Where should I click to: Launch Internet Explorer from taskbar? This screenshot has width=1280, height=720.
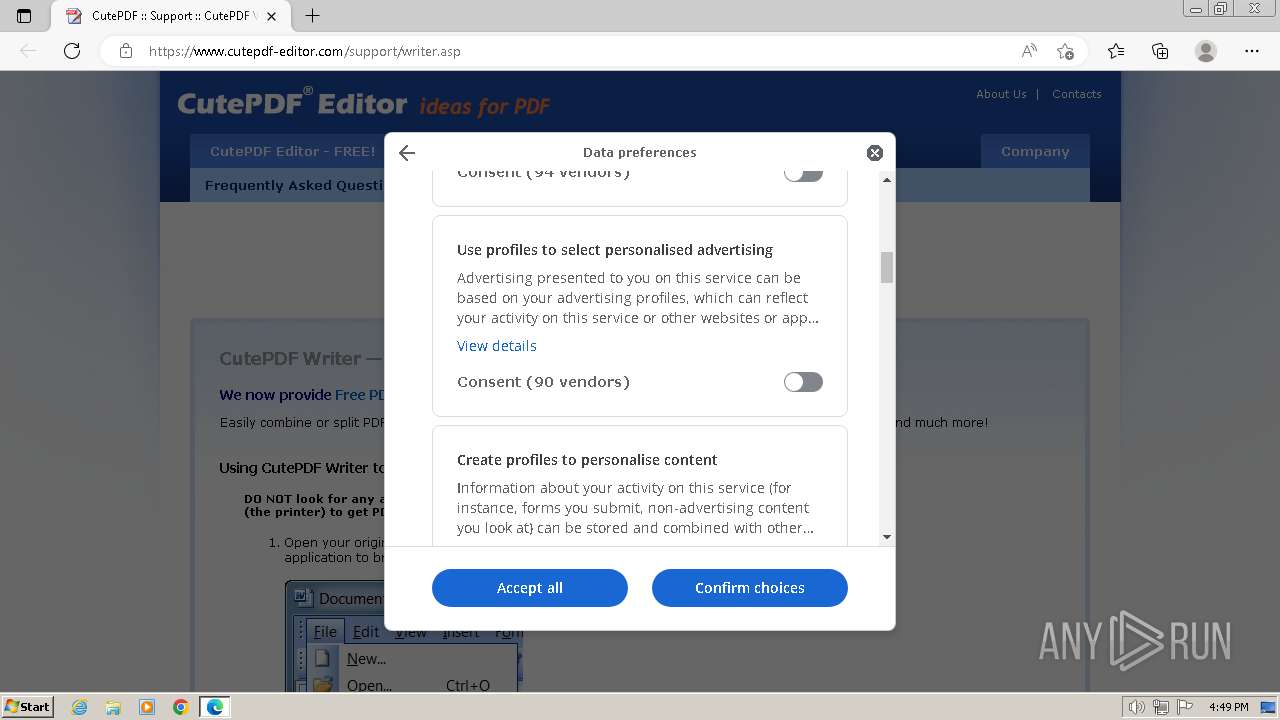pos(79,707)
